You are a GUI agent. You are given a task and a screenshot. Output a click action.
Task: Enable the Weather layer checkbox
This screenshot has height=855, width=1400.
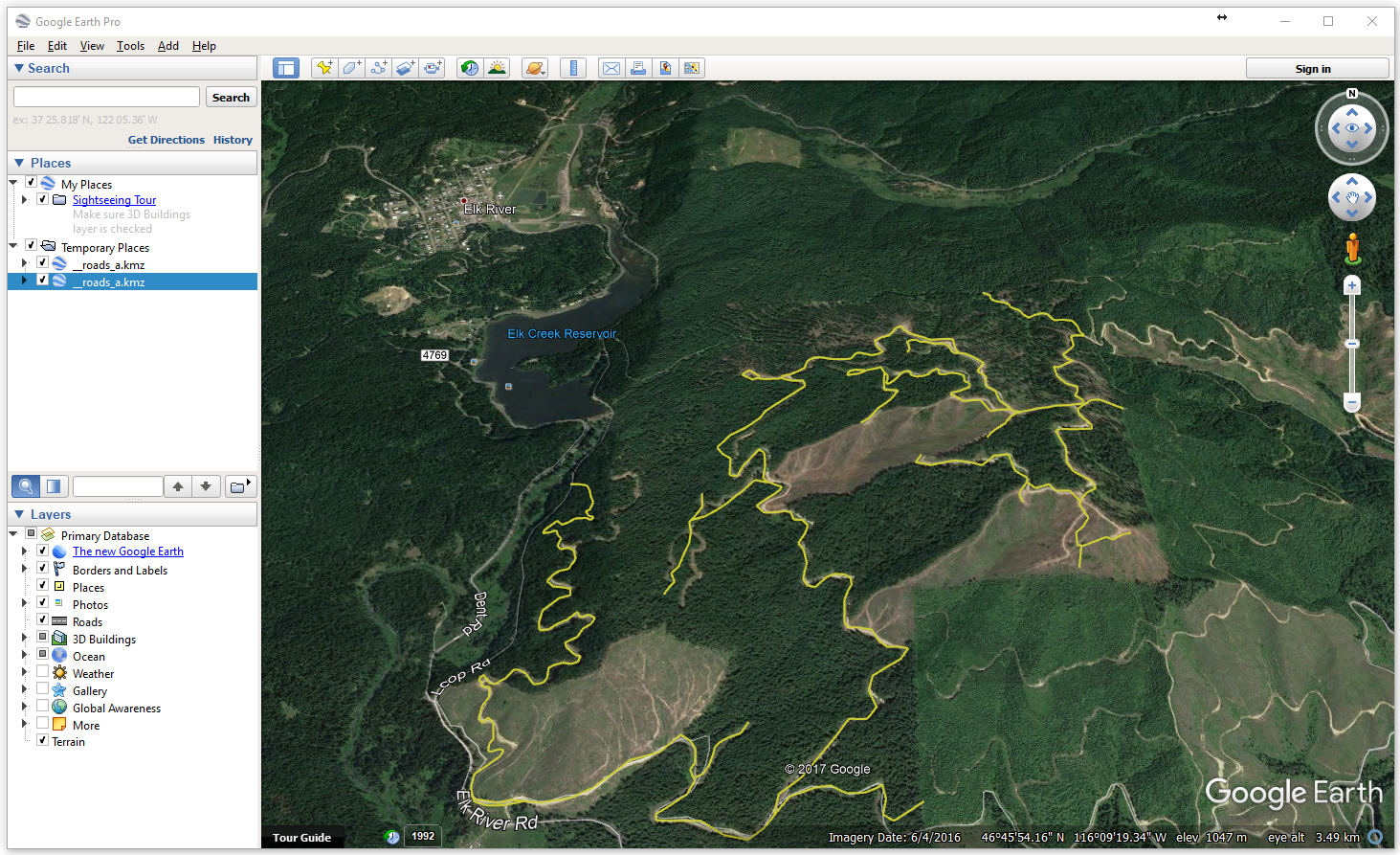pos(42,672)
